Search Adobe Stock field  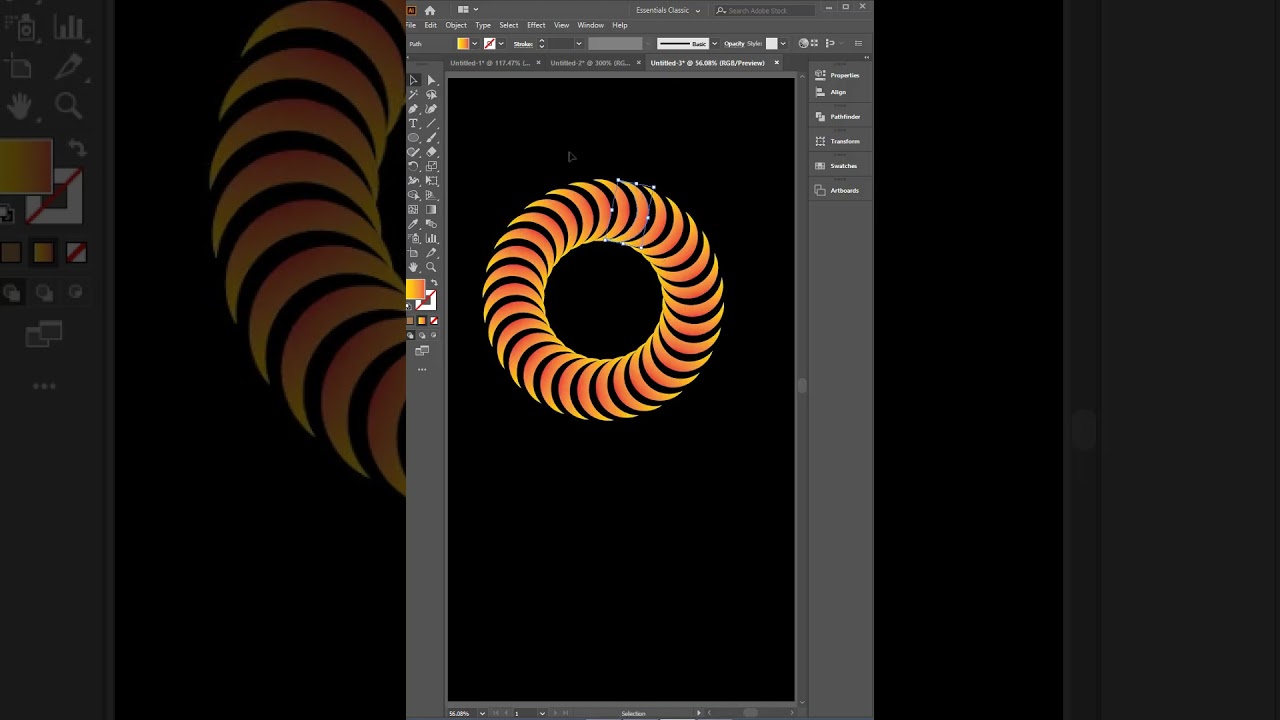tap(765, 10)
